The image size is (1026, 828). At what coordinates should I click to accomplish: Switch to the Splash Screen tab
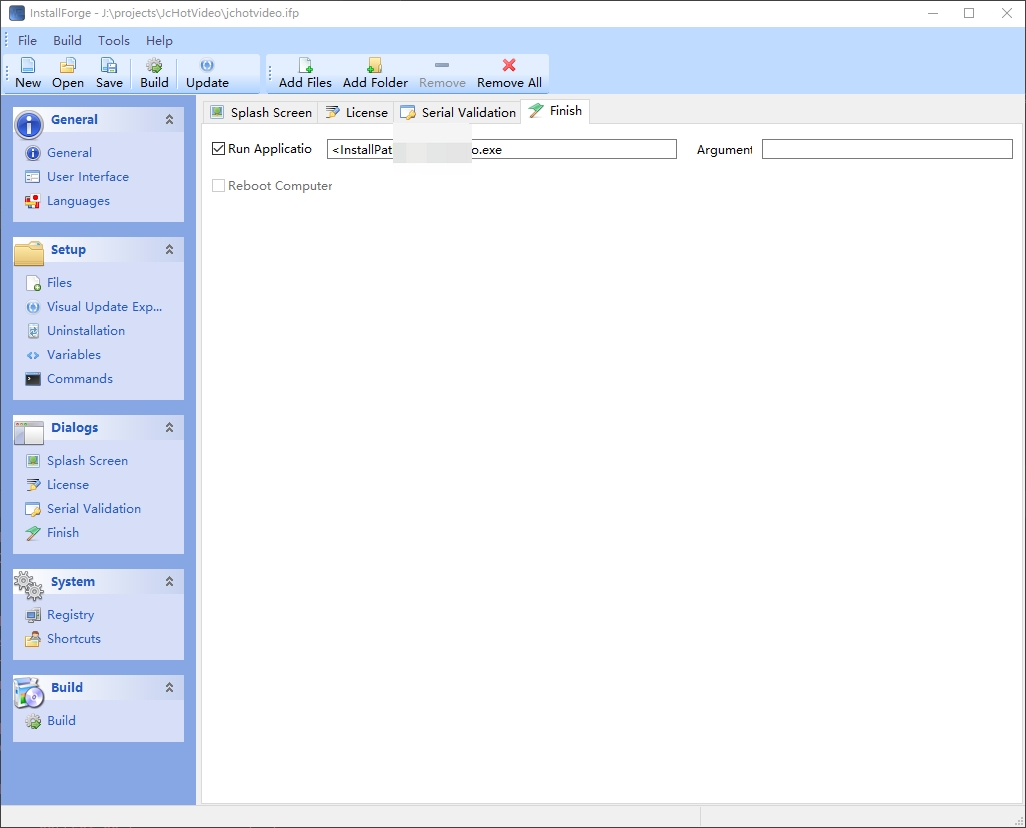click(x=260, y=113)
